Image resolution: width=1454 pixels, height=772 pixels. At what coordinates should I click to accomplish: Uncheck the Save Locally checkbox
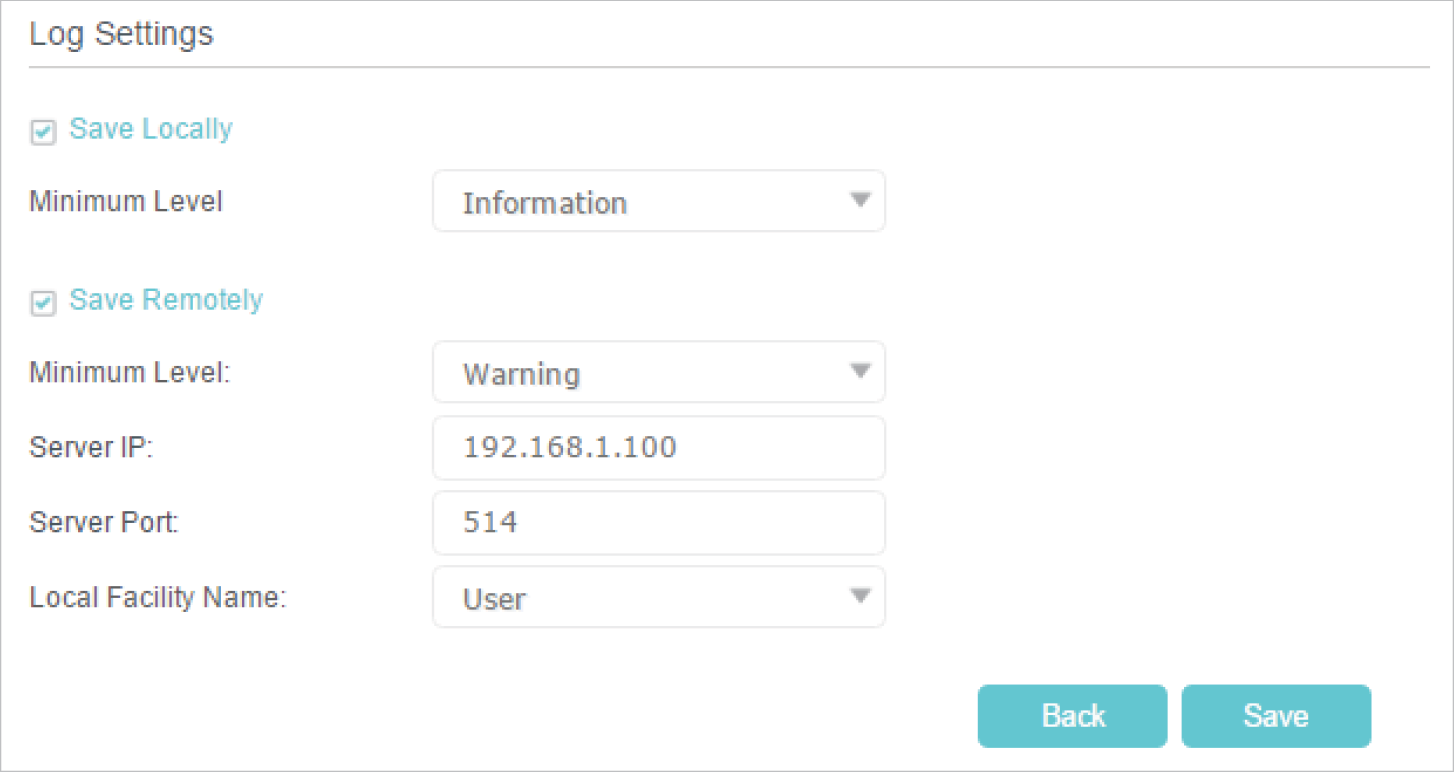tap(42, 132)
